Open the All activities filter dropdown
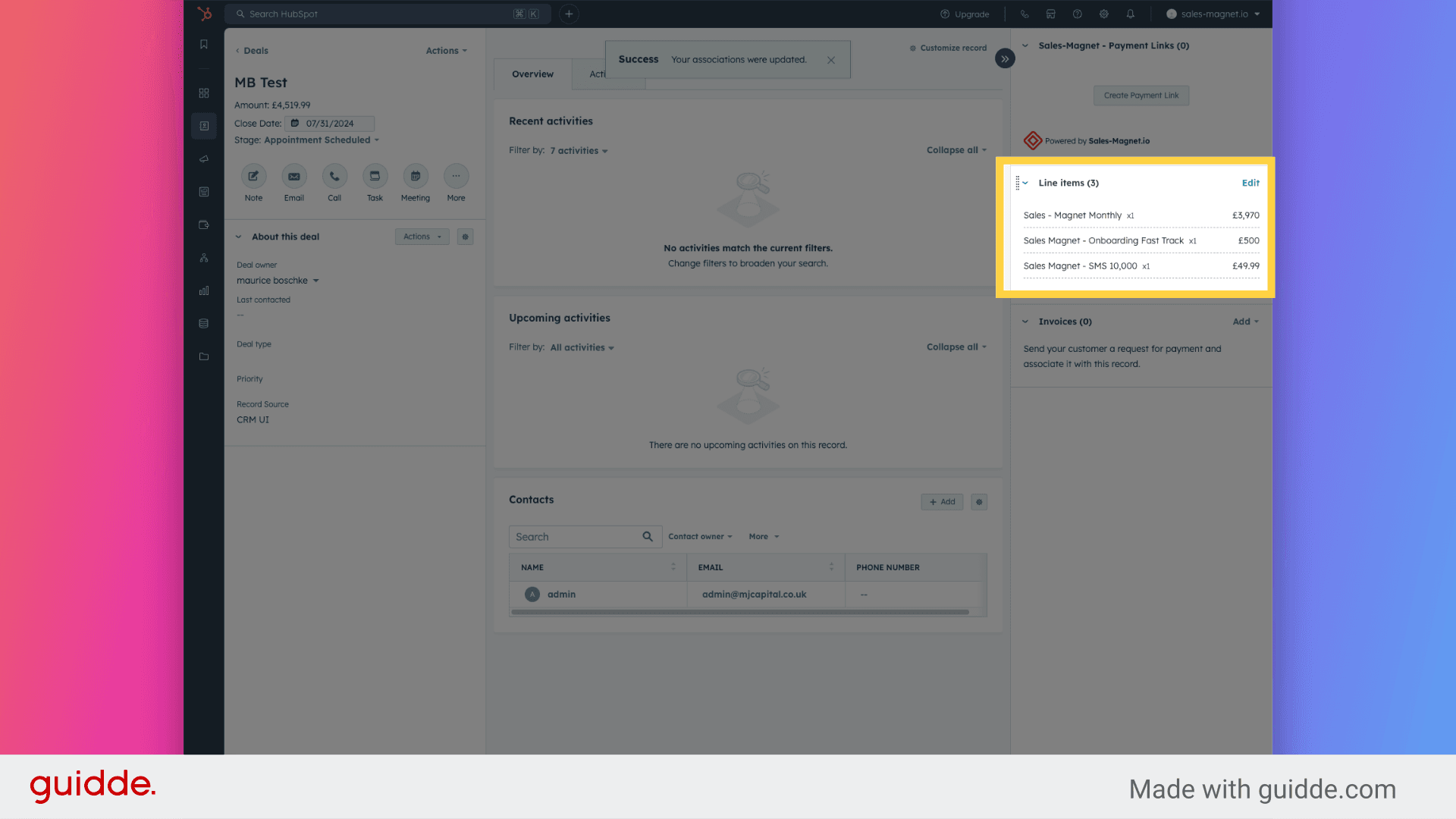1456x819 pixels. [582, 347]
